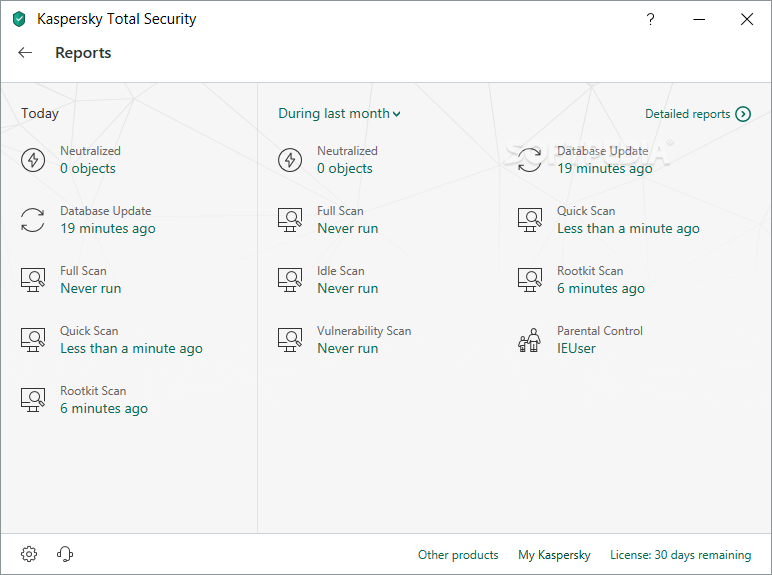Open last month's Database Update 19 minutes ago
The image size is (772, 575).
pos(605,168)
